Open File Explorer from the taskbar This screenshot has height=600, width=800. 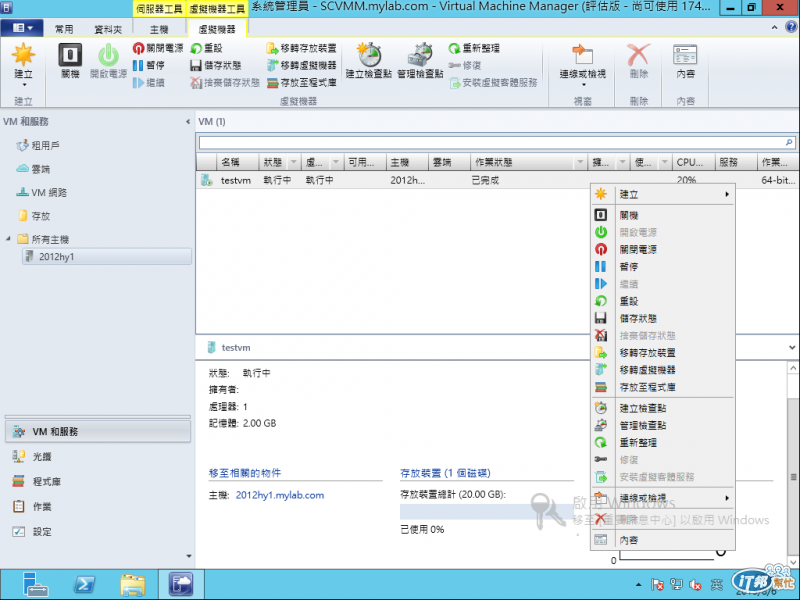coord(133,584)
